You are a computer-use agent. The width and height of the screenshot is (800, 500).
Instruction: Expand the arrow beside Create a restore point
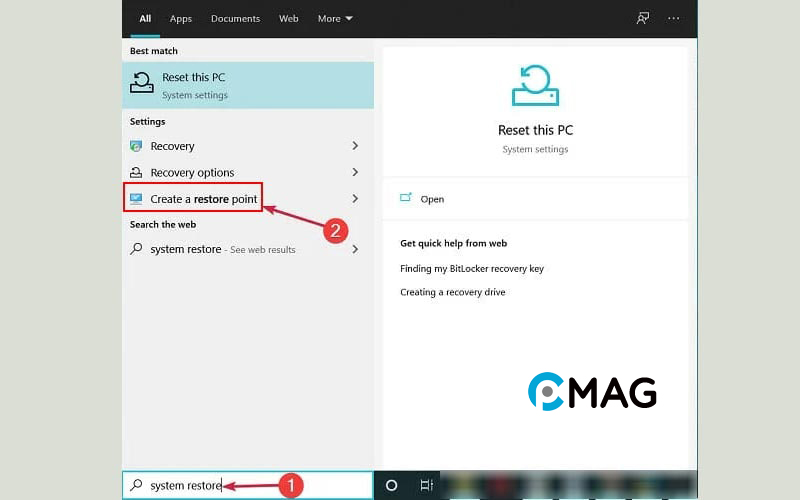pos(355,199)
